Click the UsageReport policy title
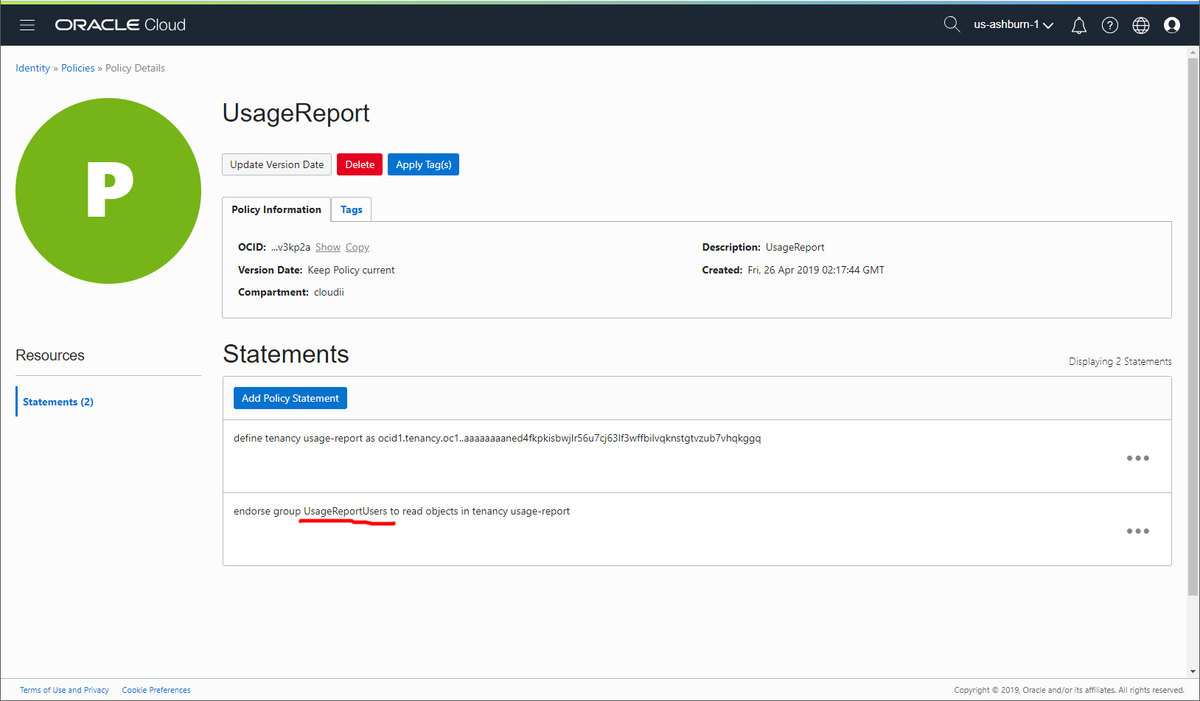Image resolution: width=1200 pixels, height=701 pixels. [x=296, y=113]
